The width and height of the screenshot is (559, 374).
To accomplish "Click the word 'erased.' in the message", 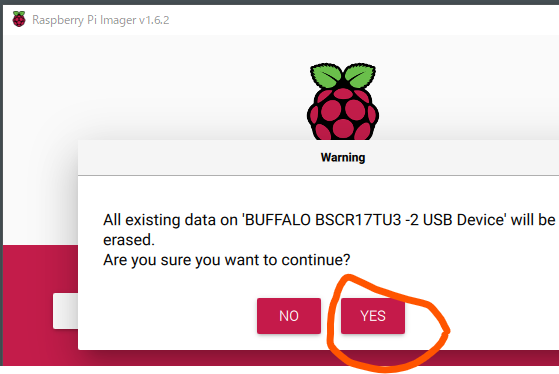I will point(129,240).
